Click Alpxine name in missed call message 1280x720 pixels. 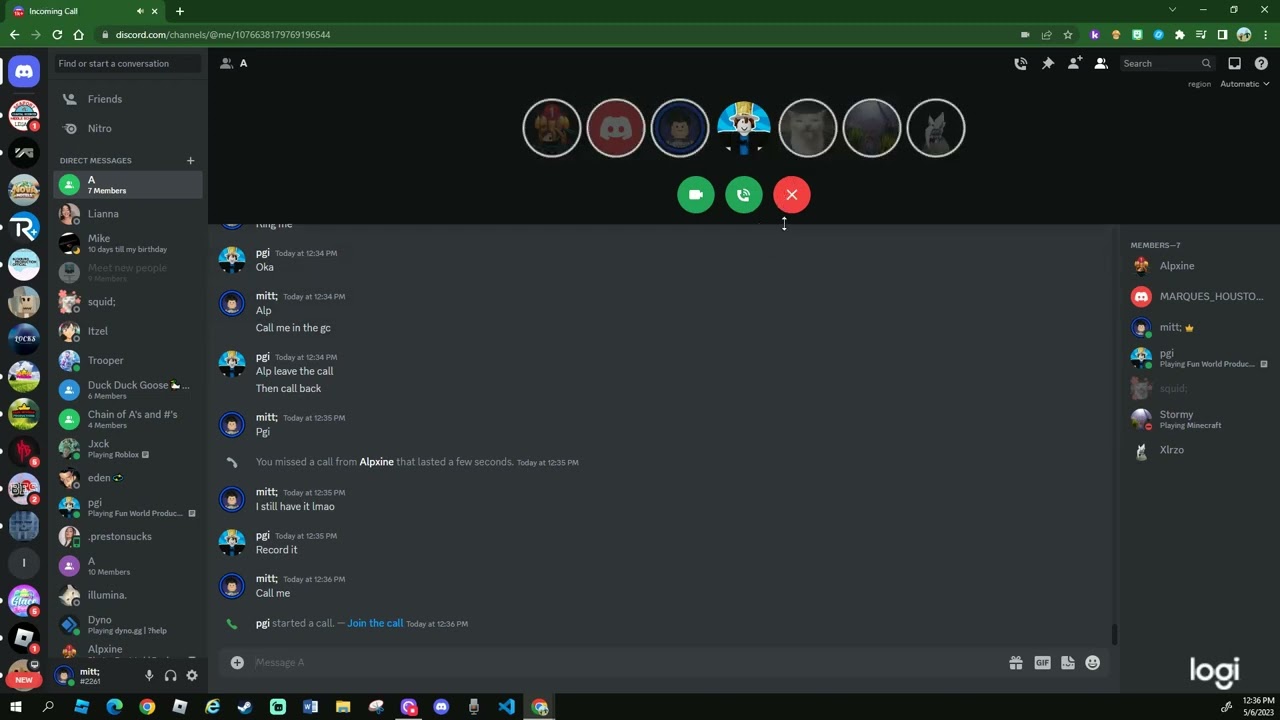tap(376, 462)
